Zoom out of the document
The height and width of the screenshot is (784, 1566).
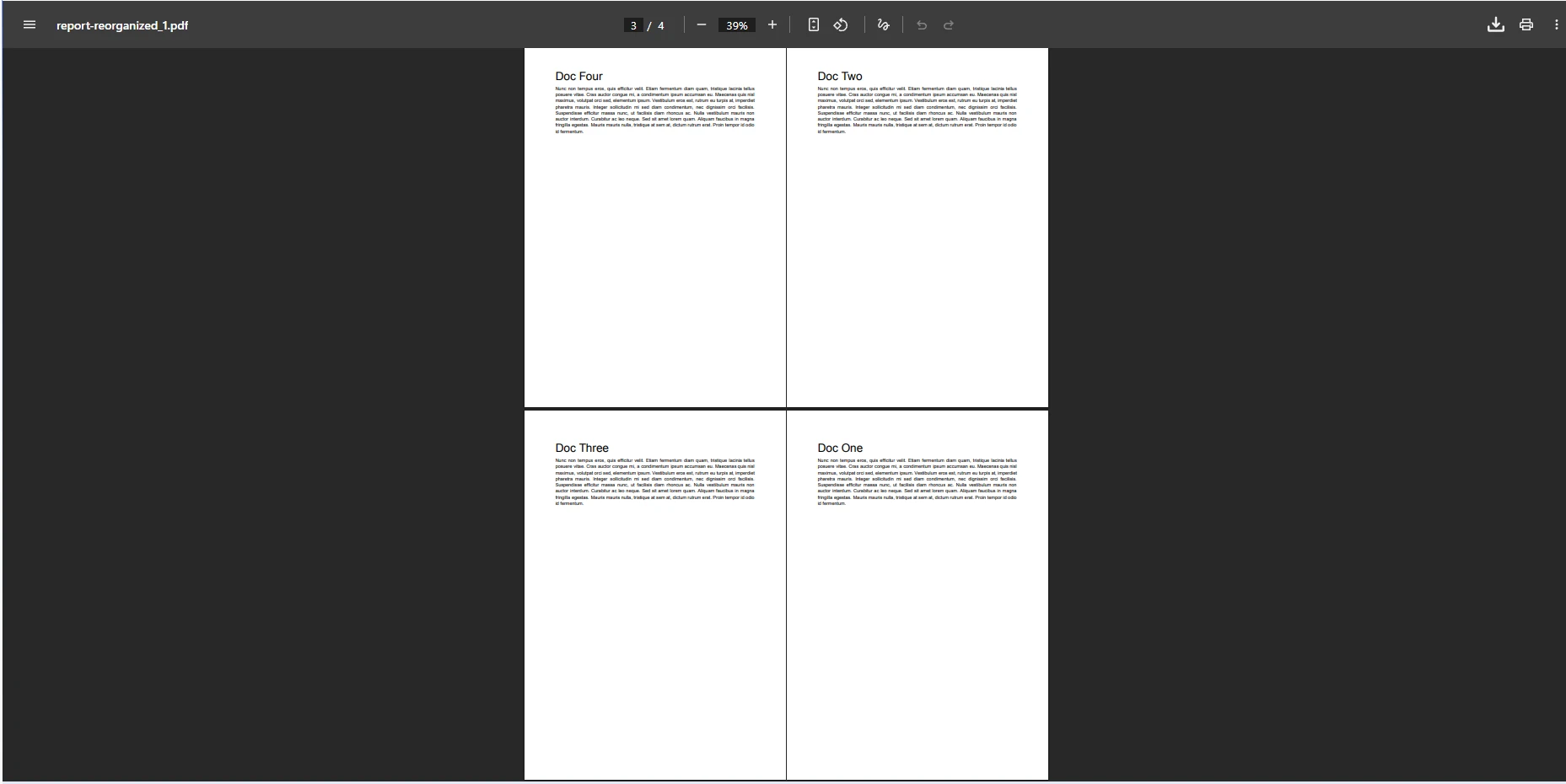tap(701, 24)
